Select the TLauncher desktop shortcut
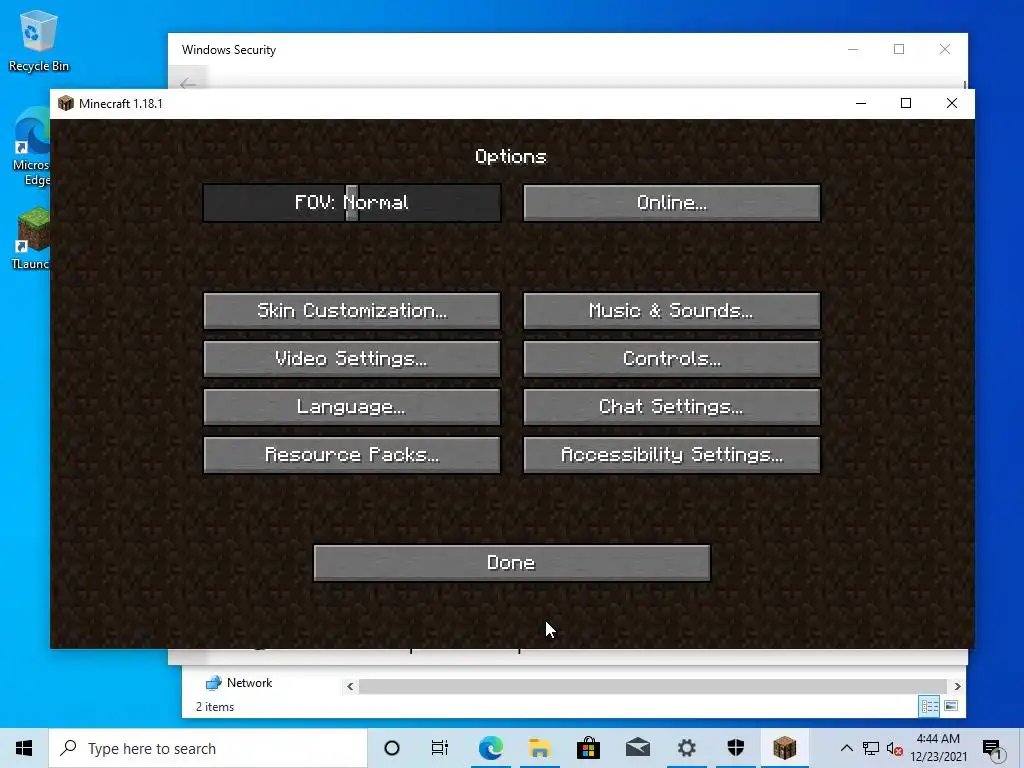Image resolution: width=1024 pixels, height=768 pixels. pyautogui.click(x=31, y=238)
